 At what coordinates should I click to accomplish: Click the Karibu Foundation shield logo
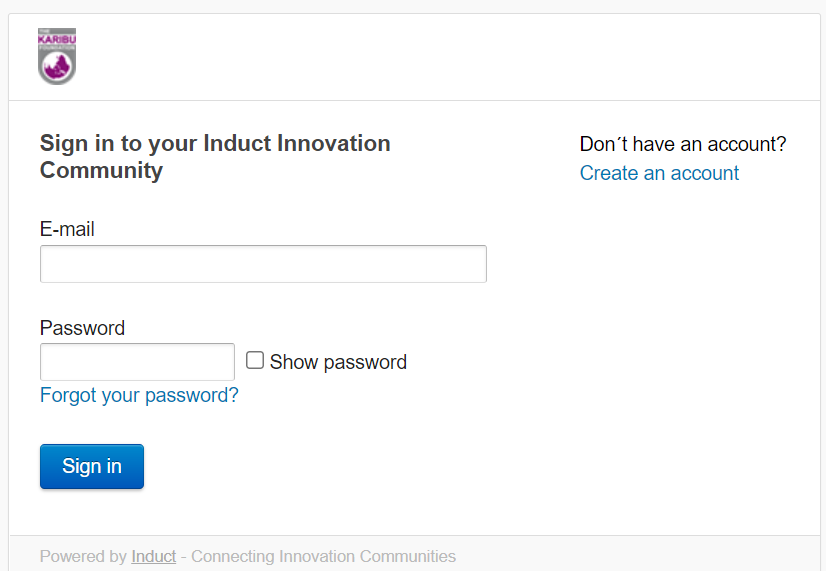57,56
